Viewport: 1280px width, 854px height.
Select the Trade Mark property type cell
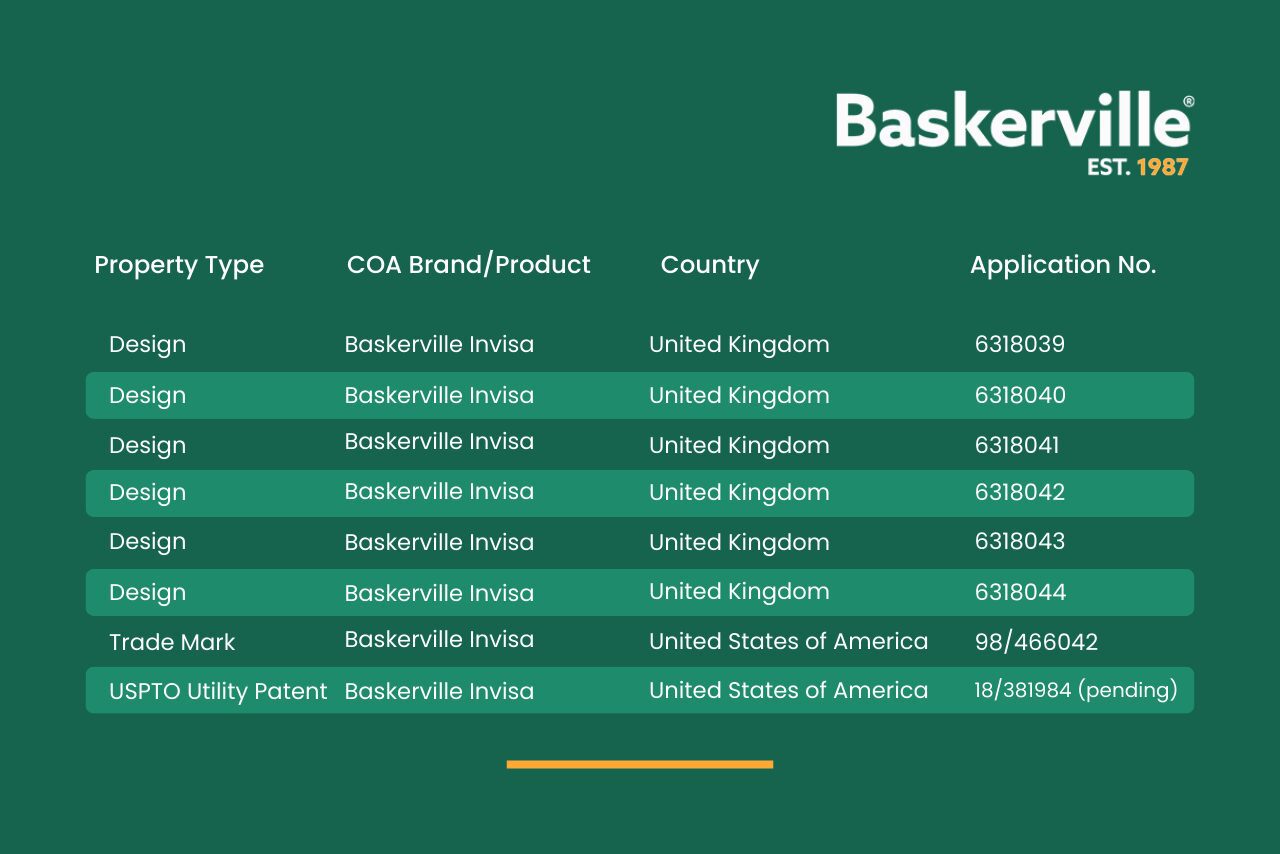point(172,643)
